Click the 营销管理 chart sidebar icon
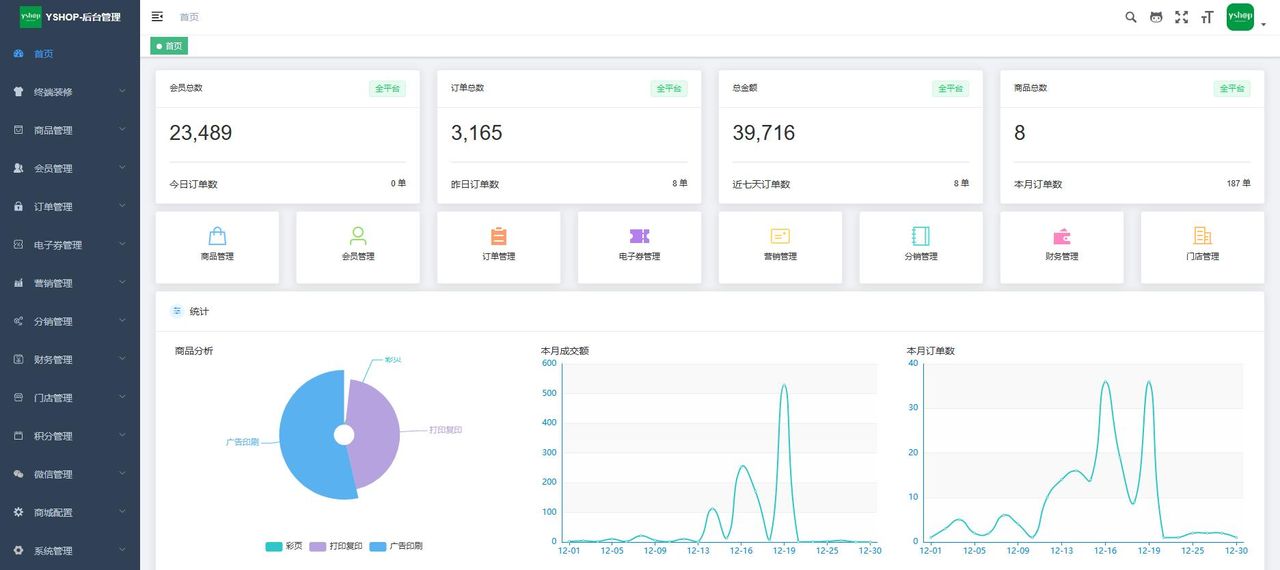Viewport: 1280px width, 570px height. click(x=18, y=283)
